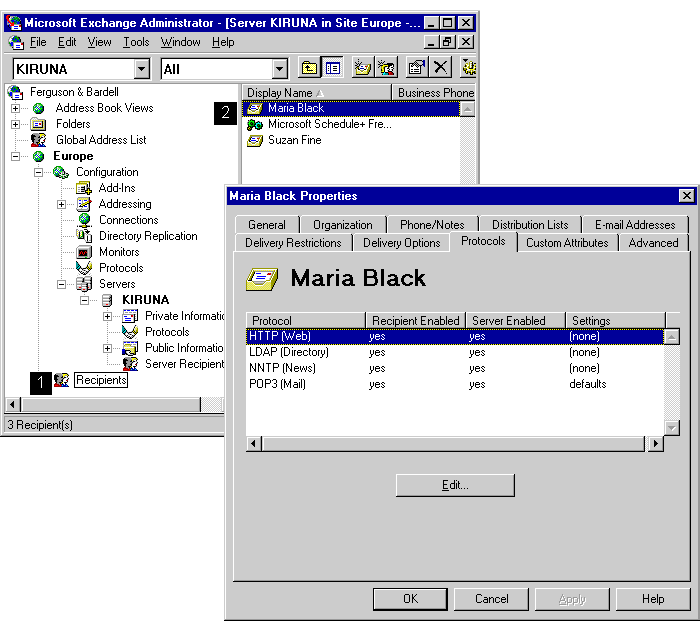Expand the Addressing node
This screenshot has width=700, height=628.
coord(62,205)
